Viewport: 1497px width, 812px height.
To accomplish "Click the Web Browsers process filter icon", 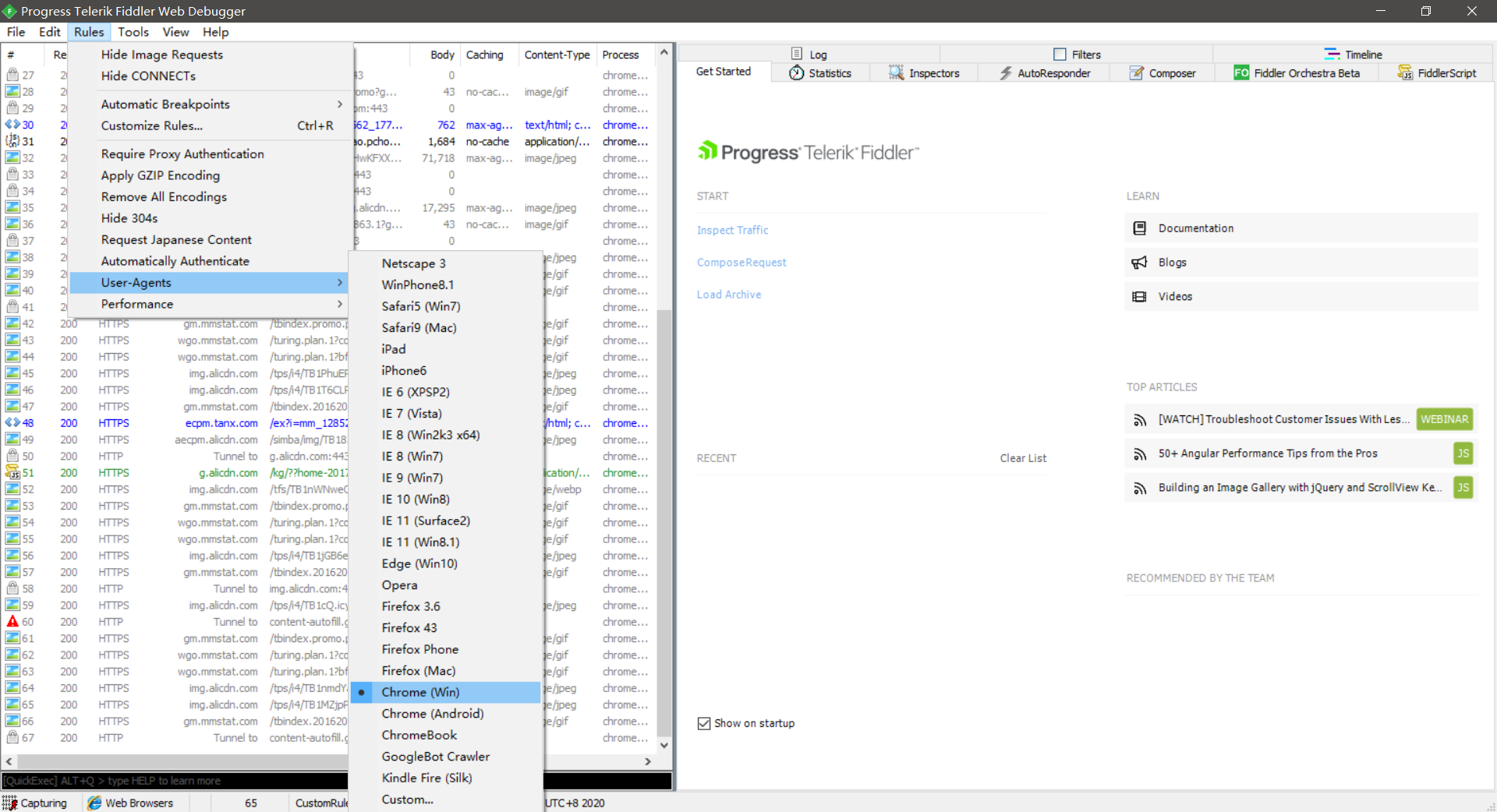I will 94,803.
